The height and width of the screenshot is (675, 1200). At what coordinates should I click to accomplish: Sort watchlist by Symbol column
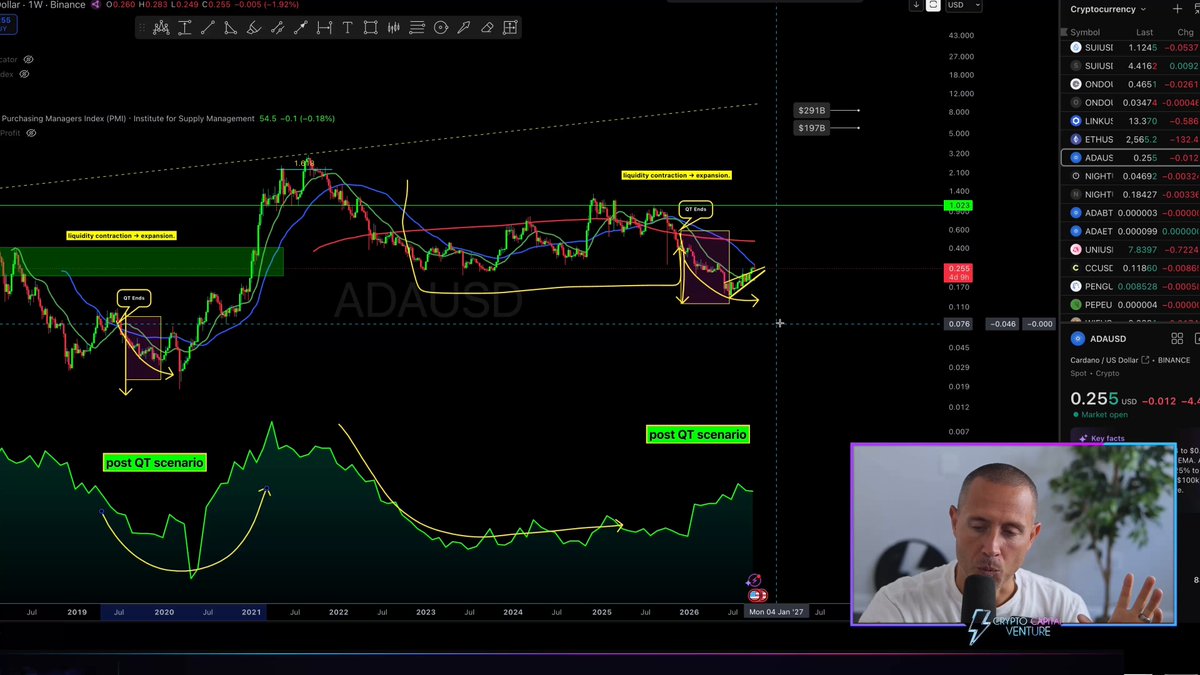click(x=1085, y=32)
